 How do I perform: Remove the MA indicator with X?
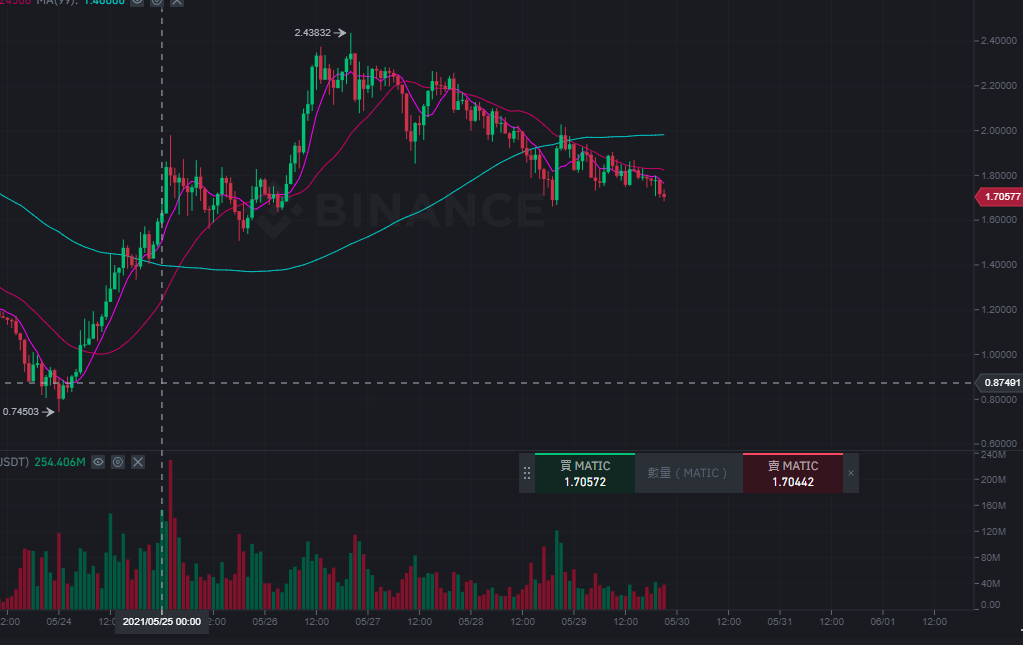tap(177, 2)
